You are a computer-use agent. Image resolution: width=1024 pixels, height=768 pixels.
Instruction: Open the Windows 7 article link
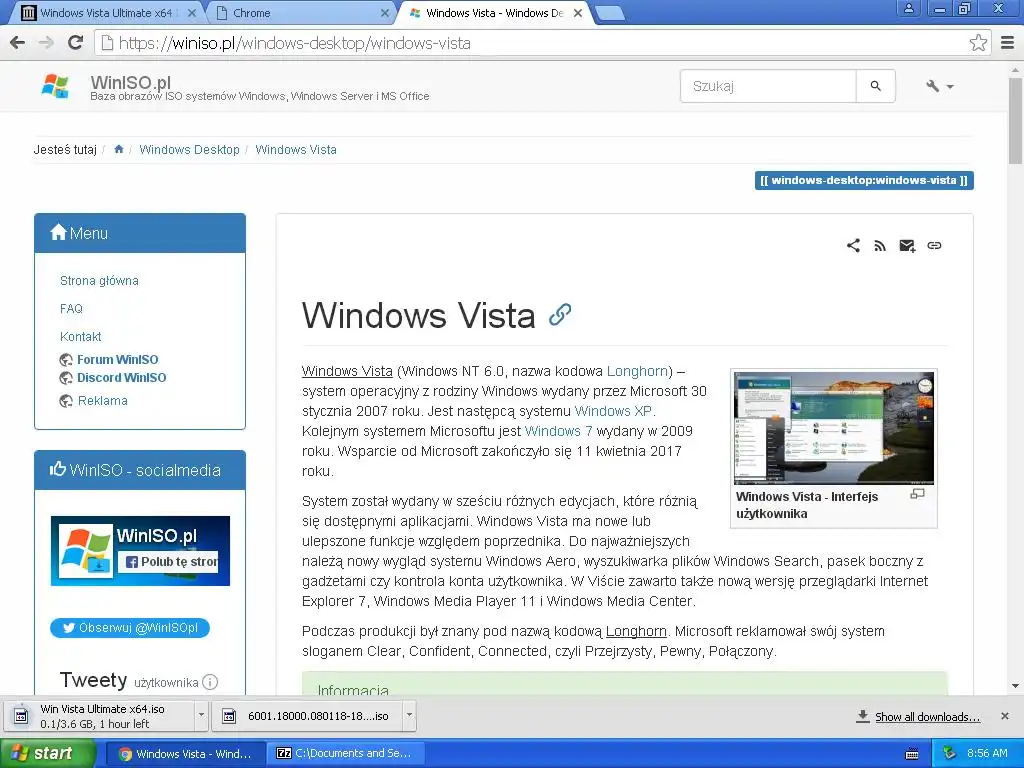558,431
